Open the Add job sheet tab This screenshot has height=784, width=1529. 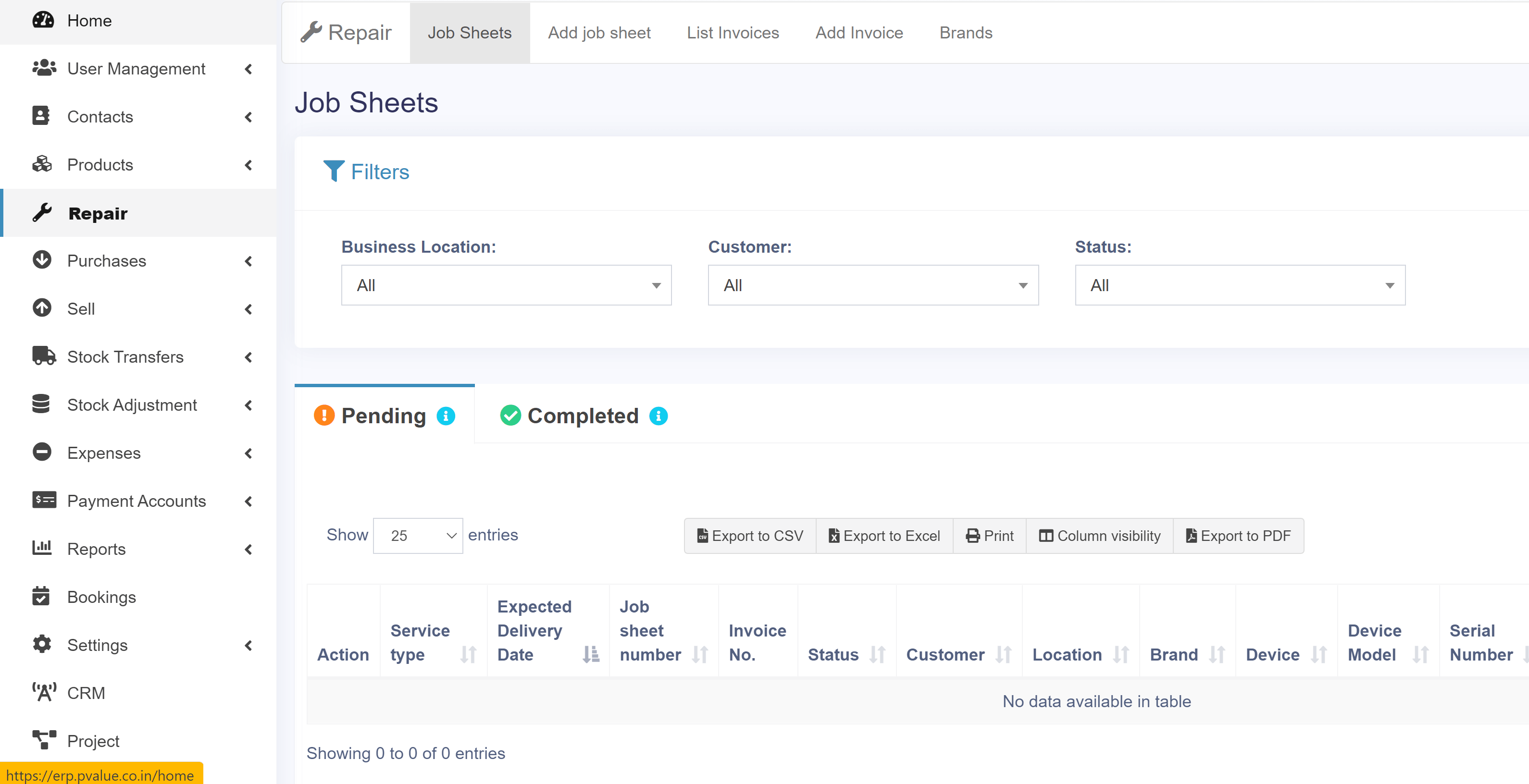tap(599, 33)
